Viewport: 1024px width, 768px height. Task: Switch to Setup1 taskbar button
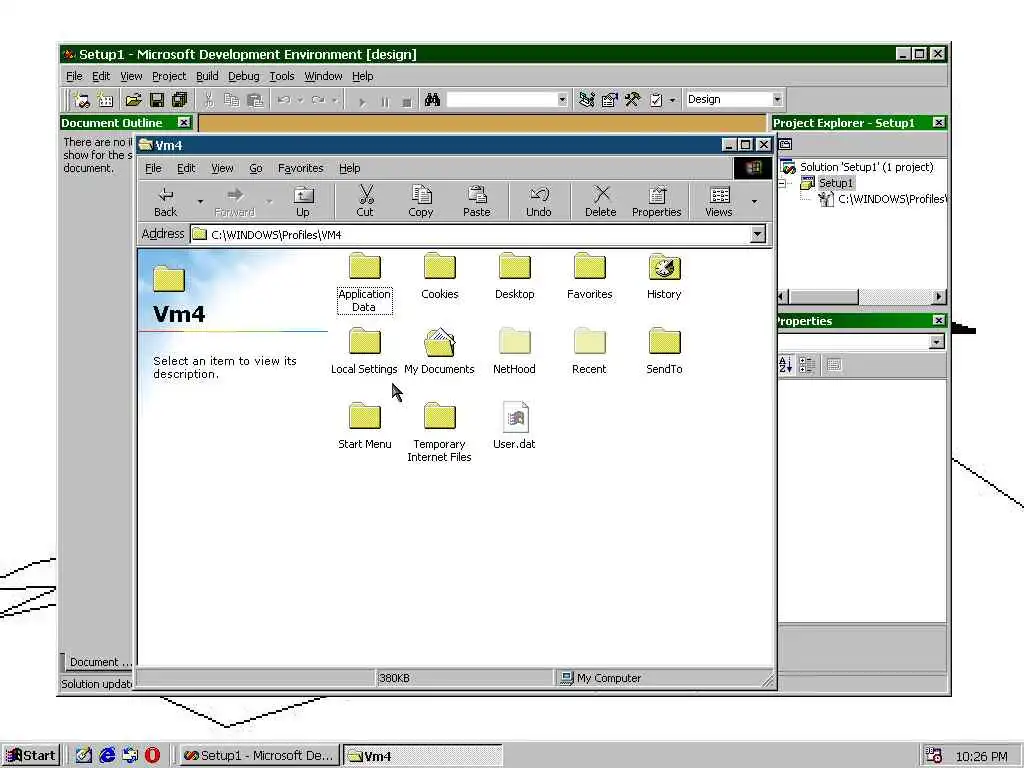pyautogui.click(x=259, y=755)
